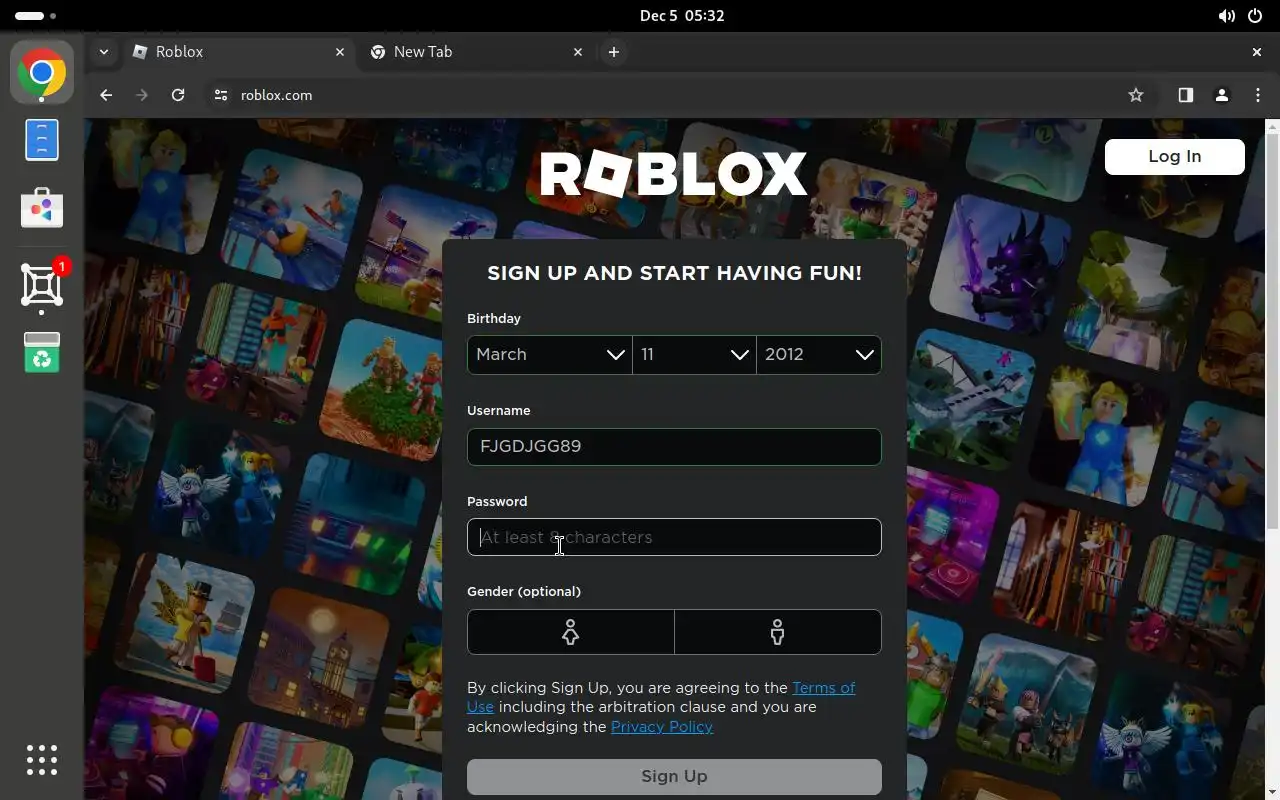
Task: Click the page vertical scrollbar
Action: tap(1272, 330)
